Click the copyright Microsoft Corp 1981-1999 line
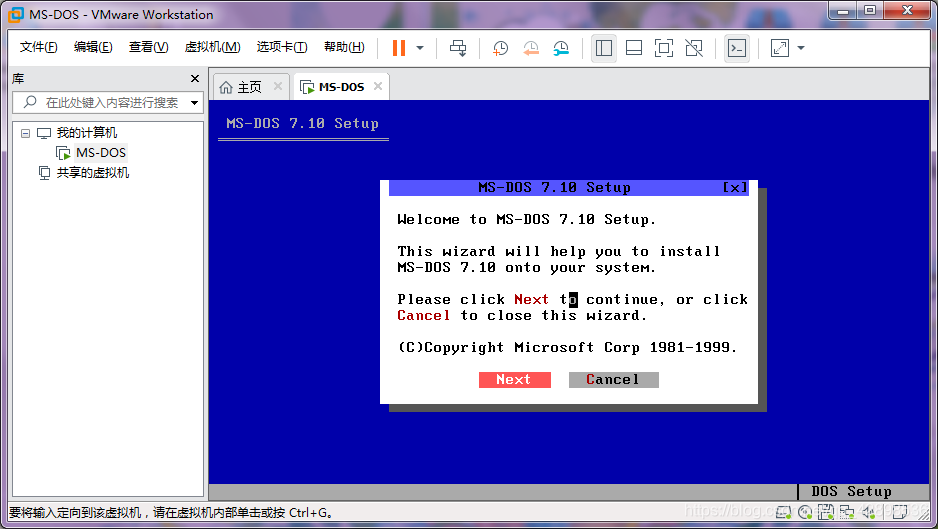Viewport: 938px width, 529px height. point(567,347)
